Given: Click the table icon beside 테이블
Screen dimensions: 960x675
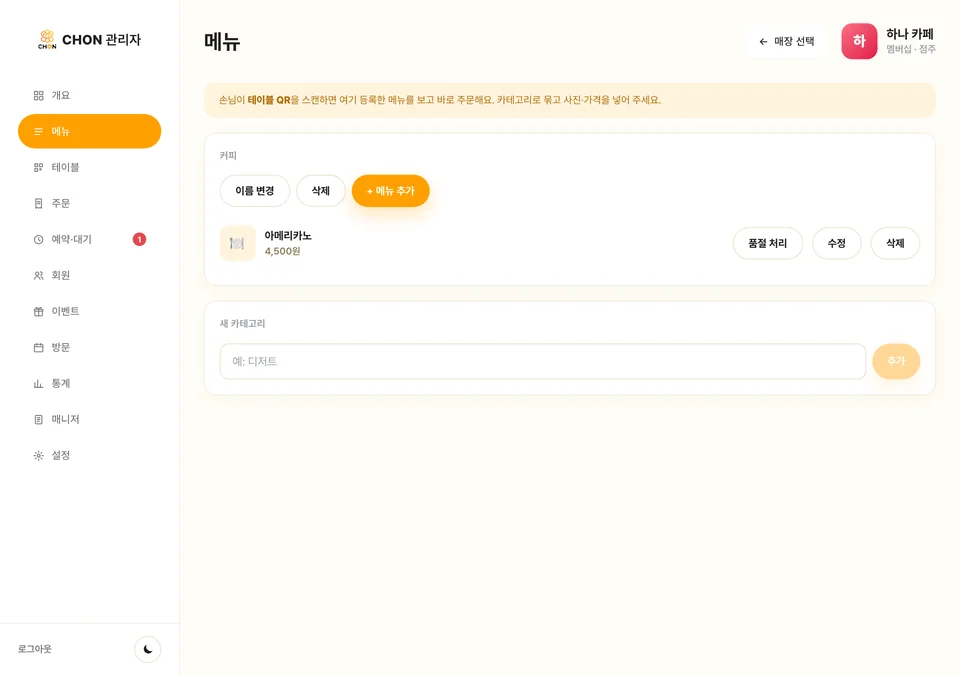Looking at the screenshot, I should click(x=39, y=167).
